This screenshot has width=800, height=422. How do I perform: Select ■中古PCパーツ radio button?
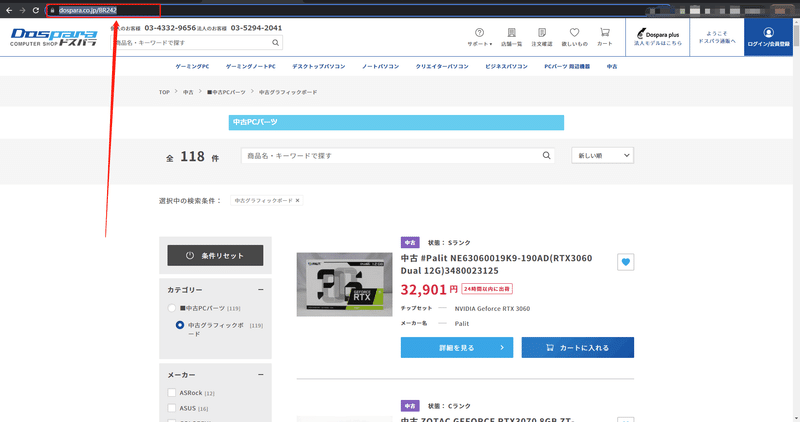172,308
